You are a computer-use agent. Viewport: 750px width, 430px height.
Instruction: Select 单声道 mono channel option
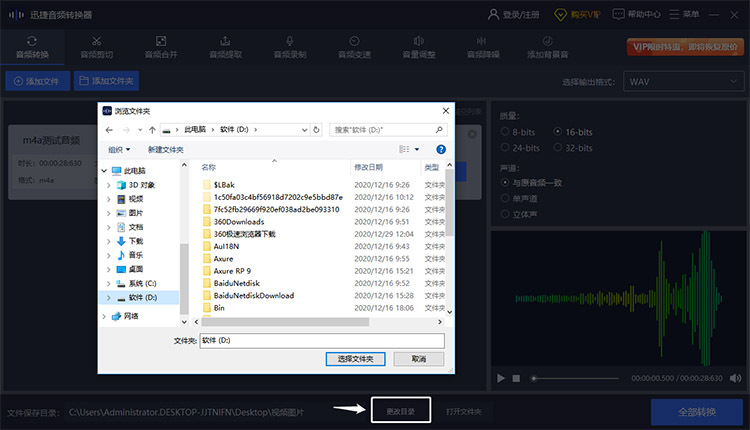pos(505,198)
